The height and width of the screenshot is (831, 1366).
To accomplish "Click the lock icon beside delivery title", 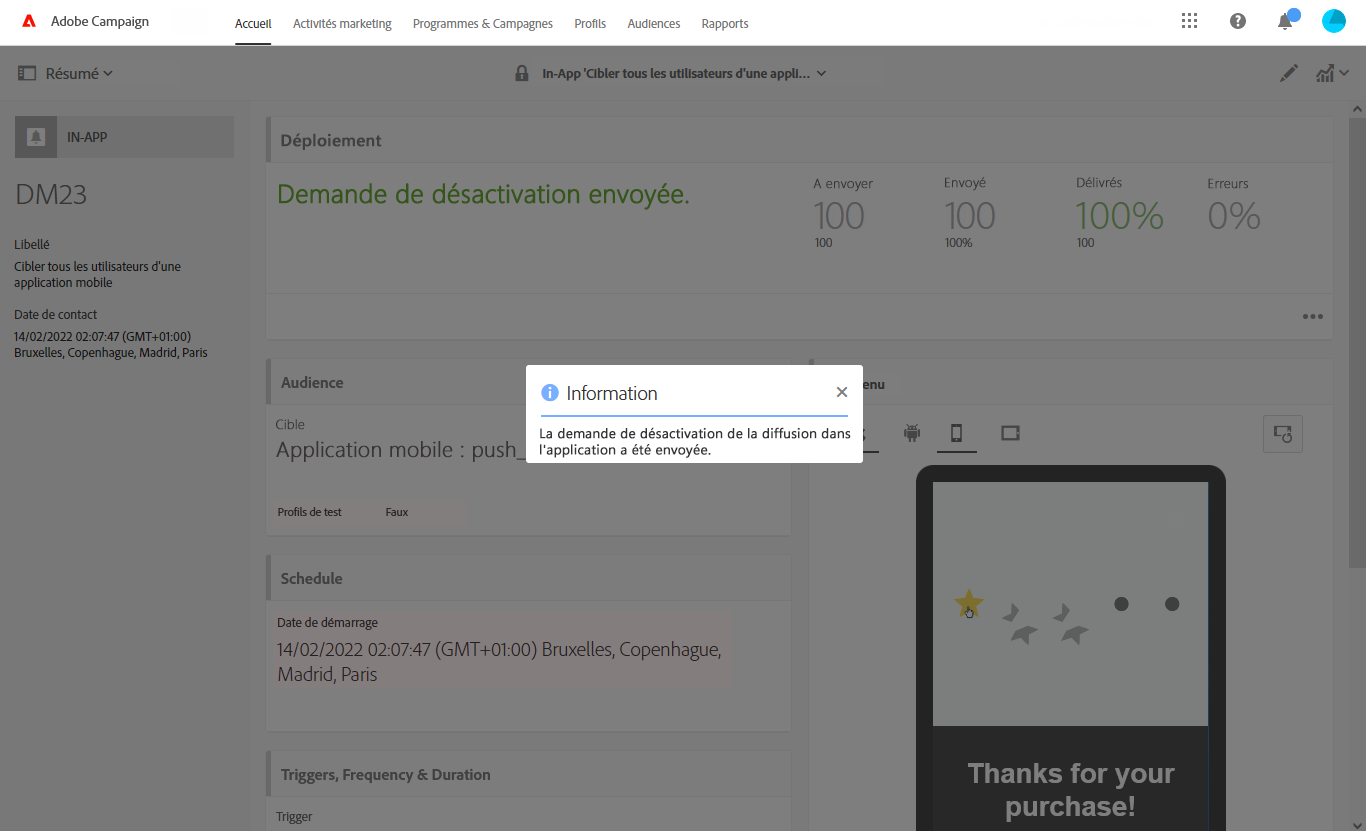I will tap(521, 73).
